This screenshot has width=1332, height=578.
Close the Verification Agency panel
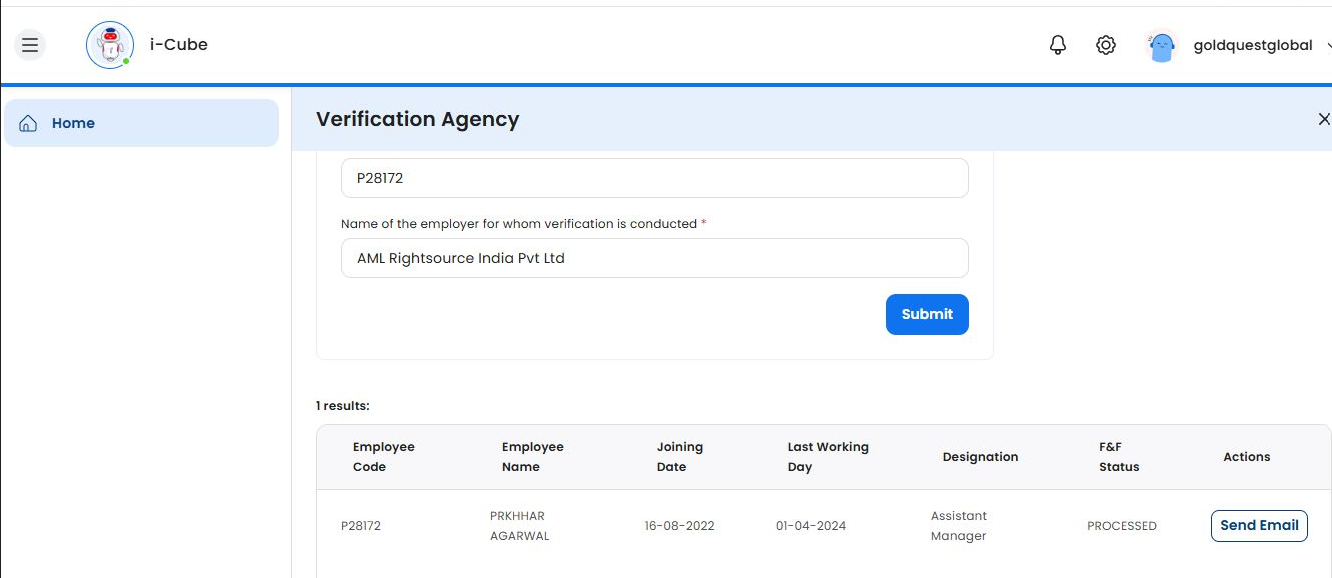coord(1324,120)
